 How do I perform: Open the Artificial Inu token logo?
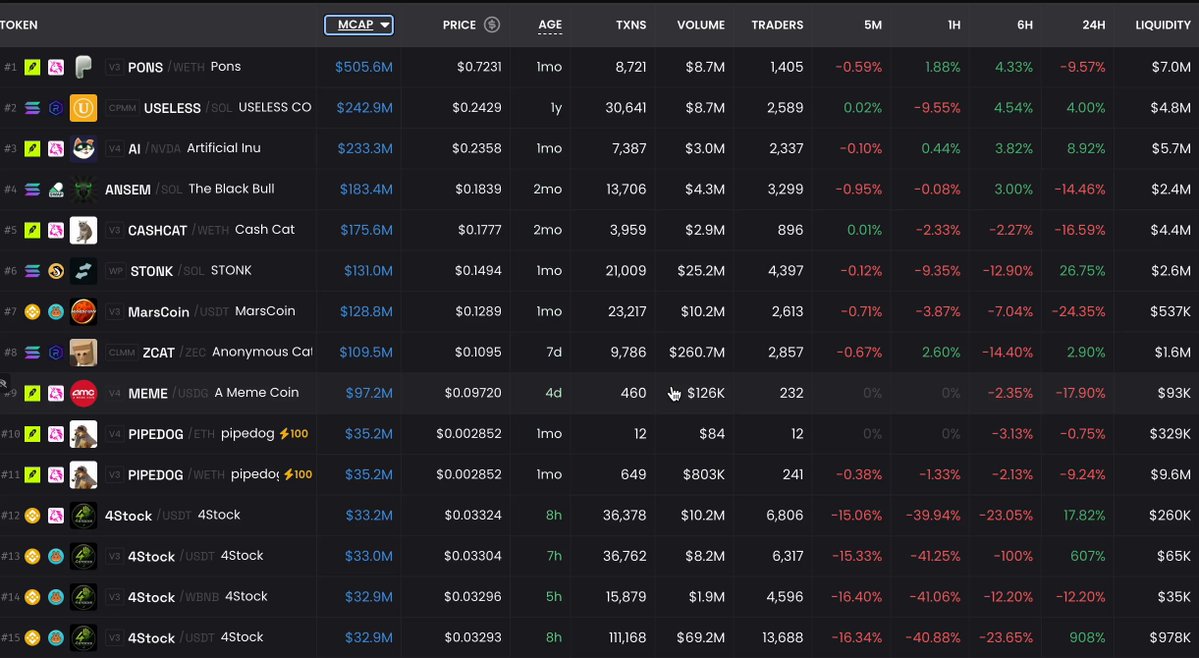tap(83, 148)
